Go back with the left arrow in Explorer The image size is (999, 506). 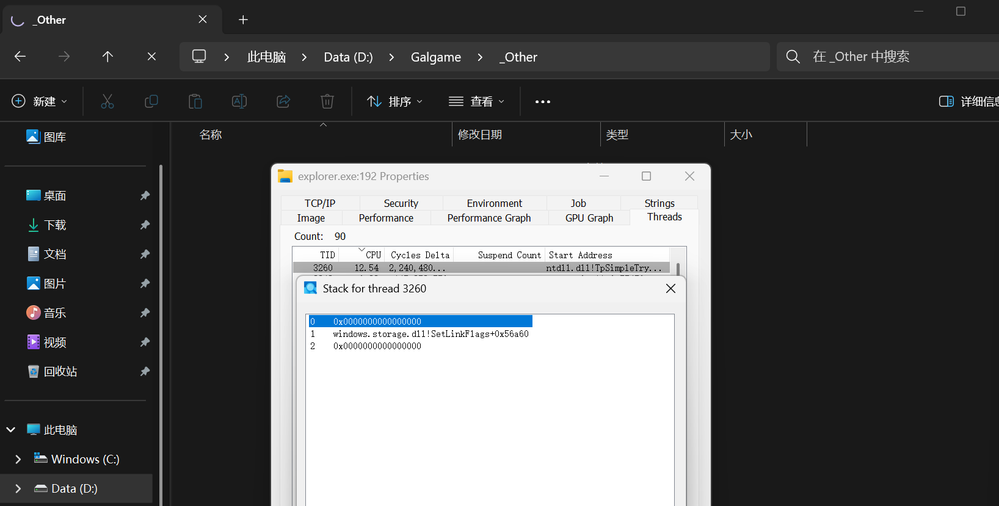click(x=20, y=57)
